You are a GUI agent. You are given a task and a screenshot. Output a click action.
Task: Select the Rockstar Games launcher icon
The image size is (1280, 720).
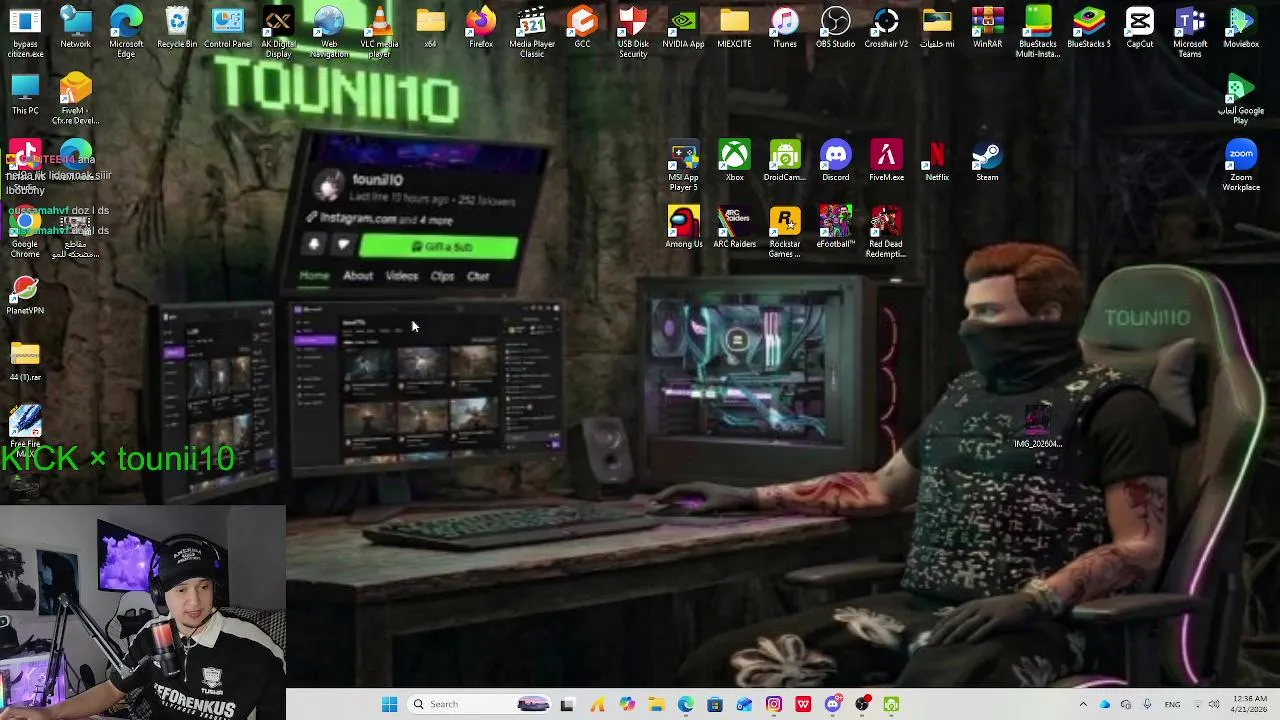click(x=785, y=232)
